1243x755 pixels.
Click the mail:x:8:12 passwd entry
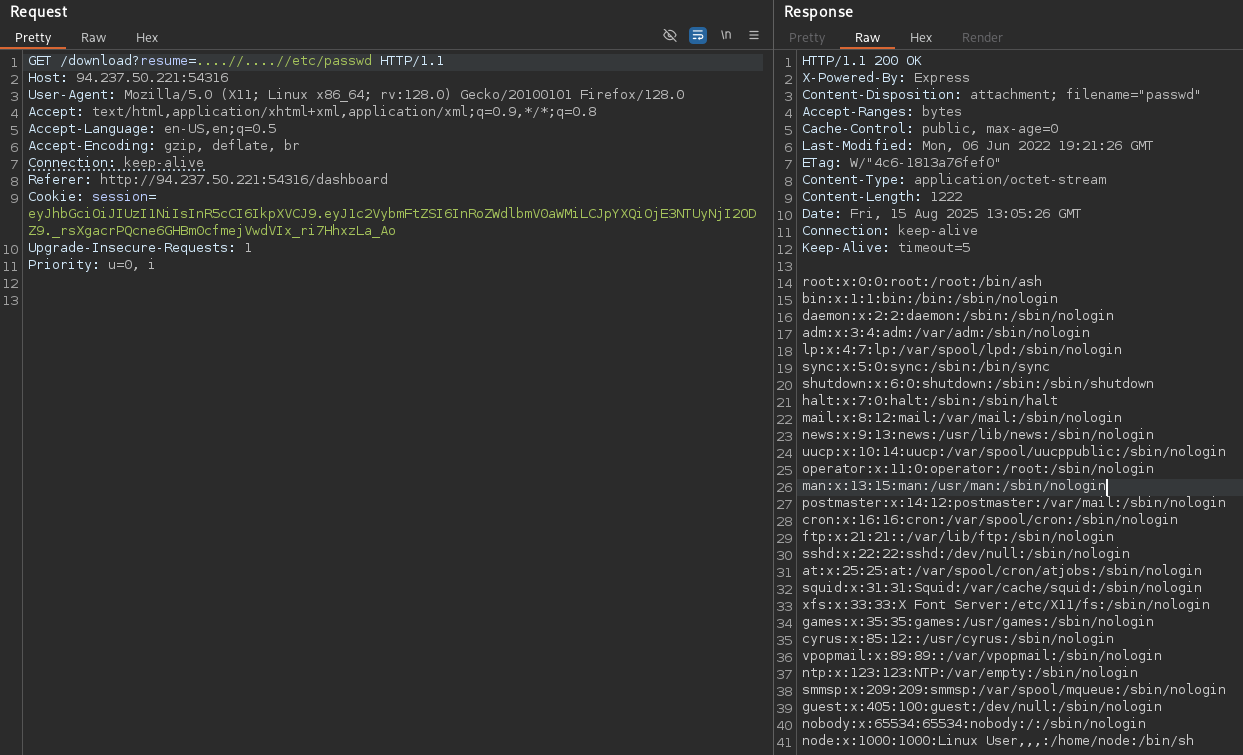point(962,418)
